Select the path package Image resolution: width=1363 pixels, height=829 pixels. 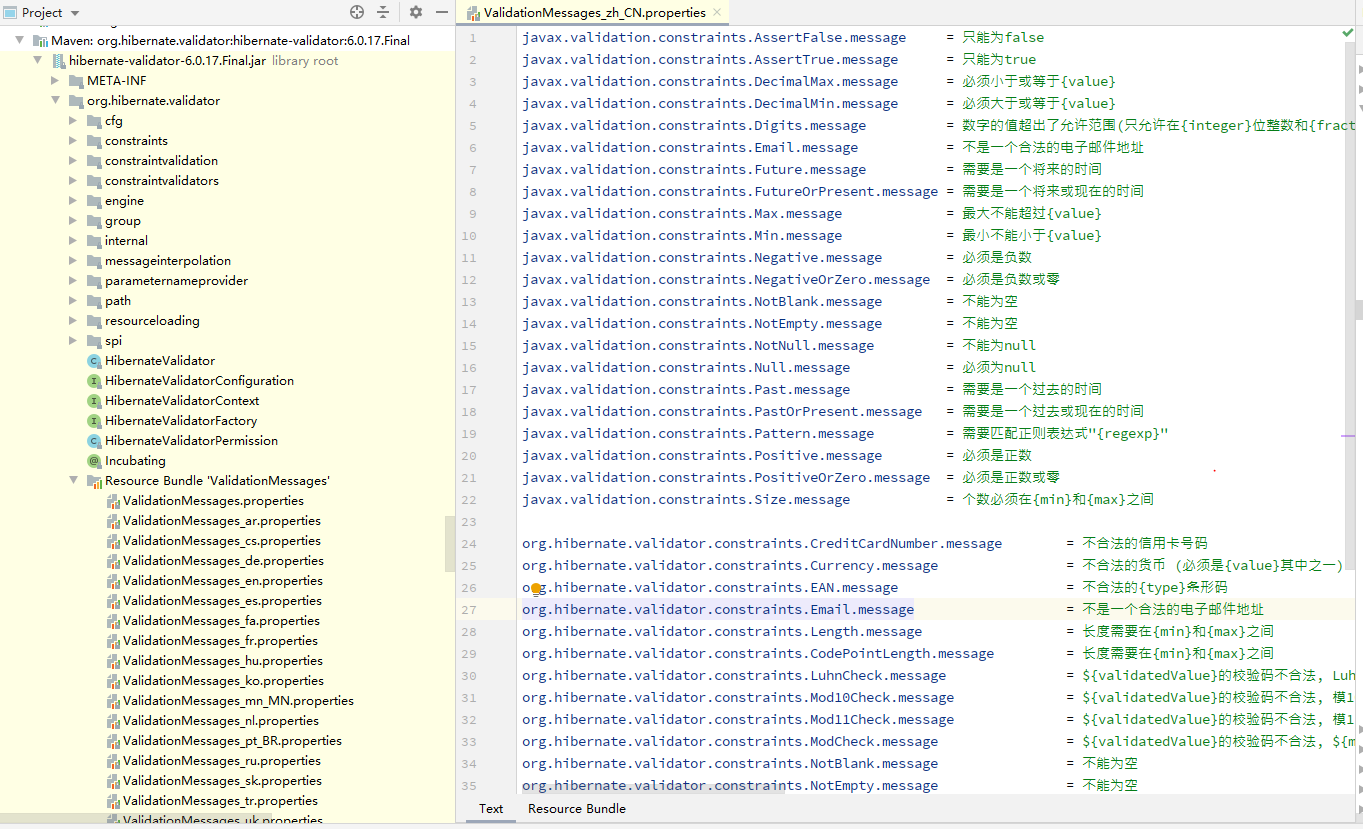[118, 300]
